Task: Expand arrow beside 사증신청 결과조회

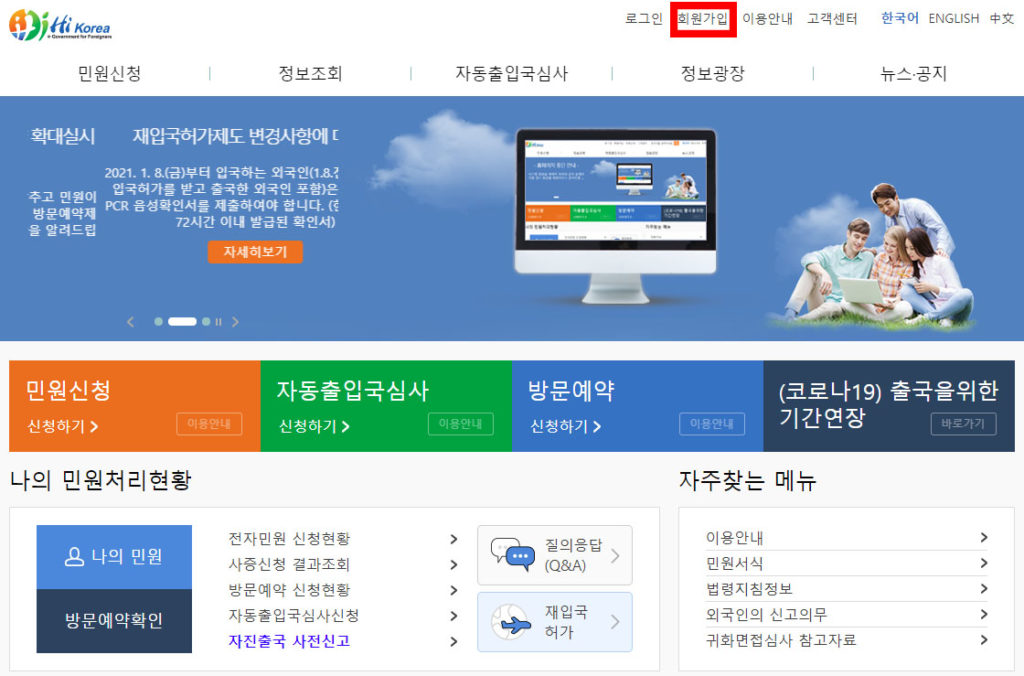Action: coord(453,565)
